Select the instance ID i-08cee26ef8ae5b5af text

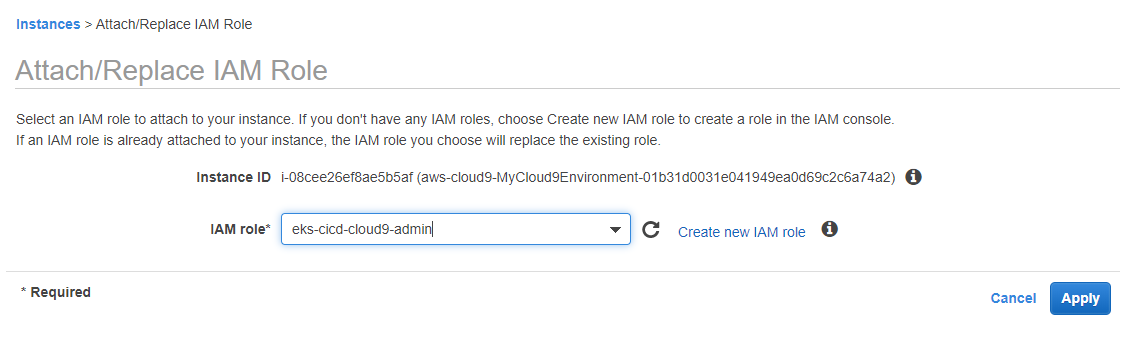[345, 177]
